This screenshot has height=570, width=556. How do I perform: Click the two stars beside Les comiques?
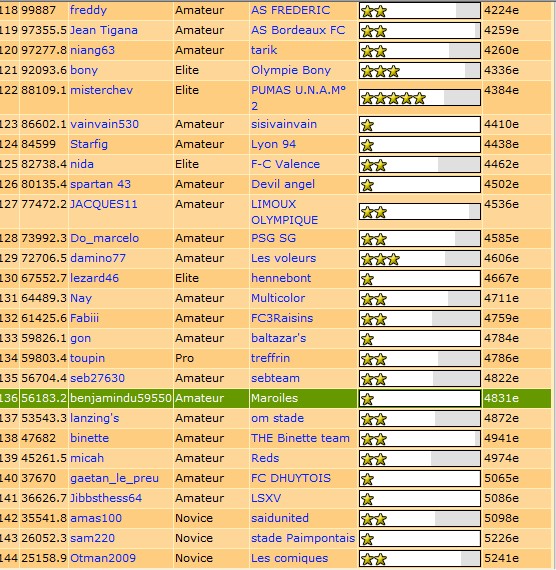pyautogui.click(x=374, y=559)
